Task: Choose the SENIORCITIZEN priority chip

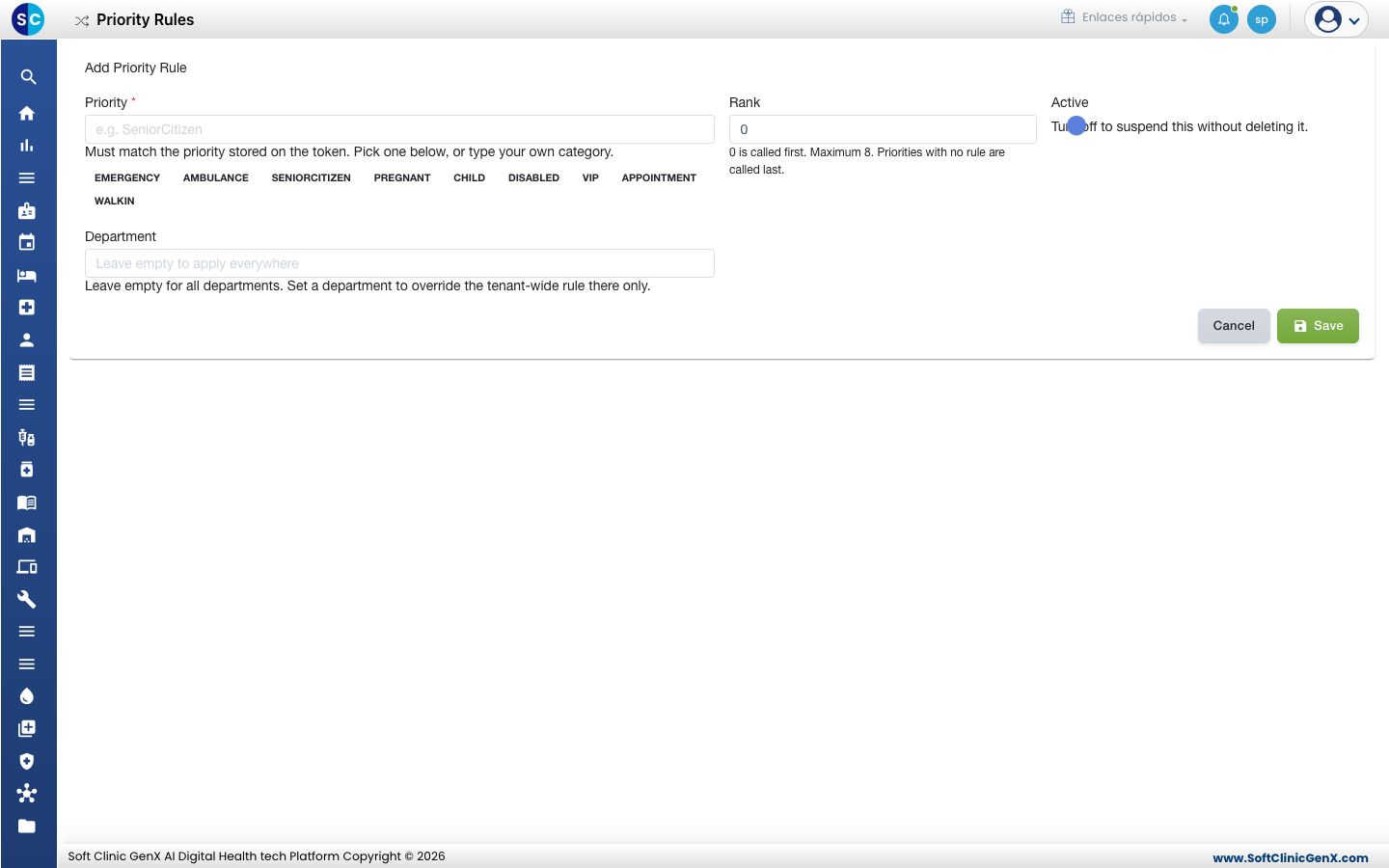Action: click(312, 177)
